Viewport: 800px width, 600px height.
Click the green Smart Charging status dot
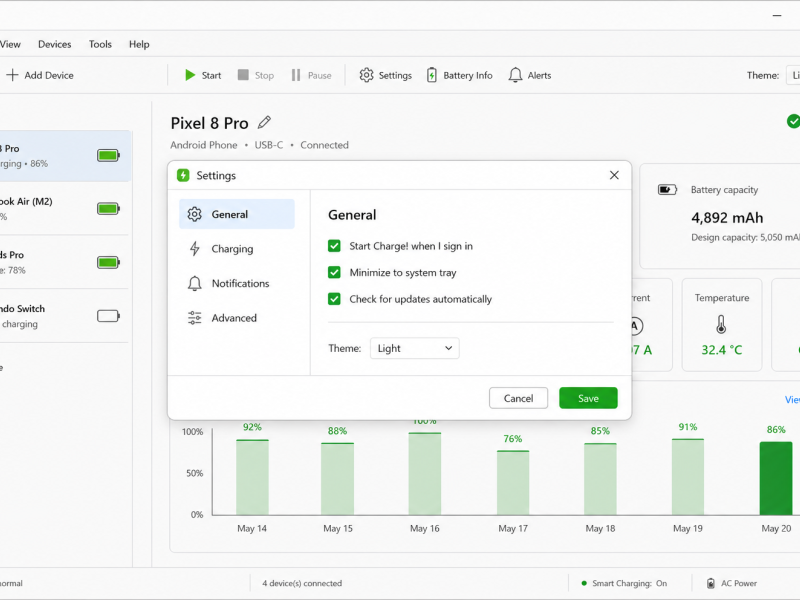pyautogui.click(x=584, y=583)
